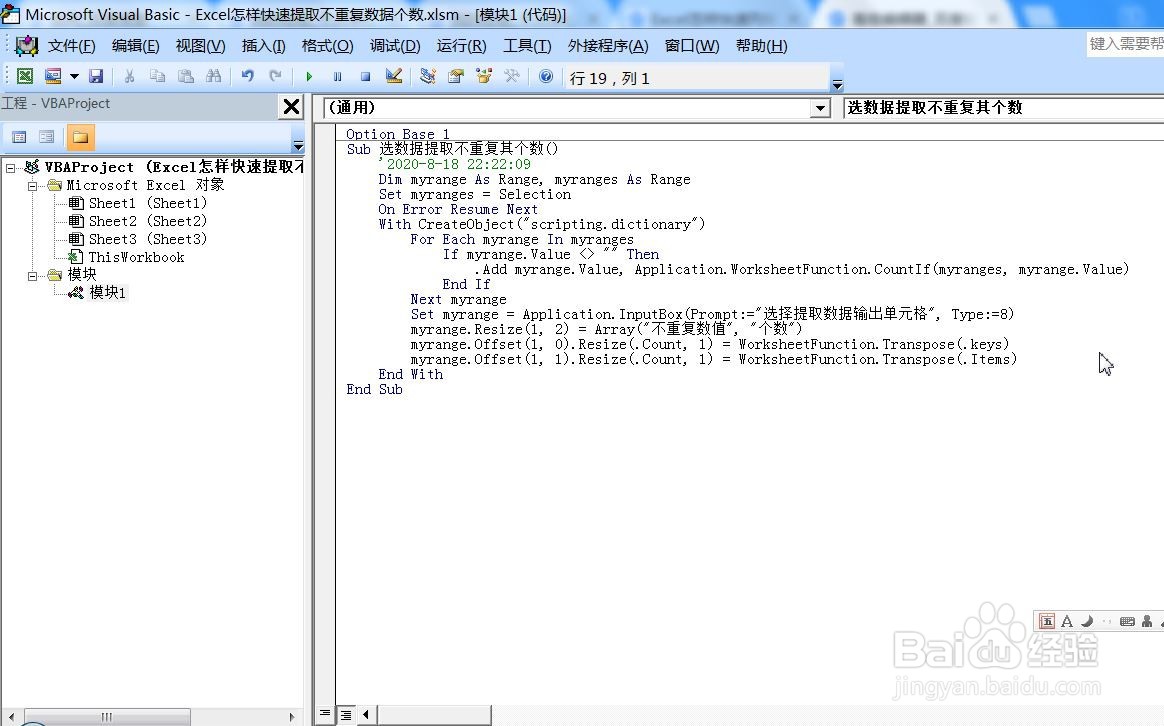Reset execution with the stop square icon
Viewport: 1164px width, 726px height.
[x=365, y=76]
